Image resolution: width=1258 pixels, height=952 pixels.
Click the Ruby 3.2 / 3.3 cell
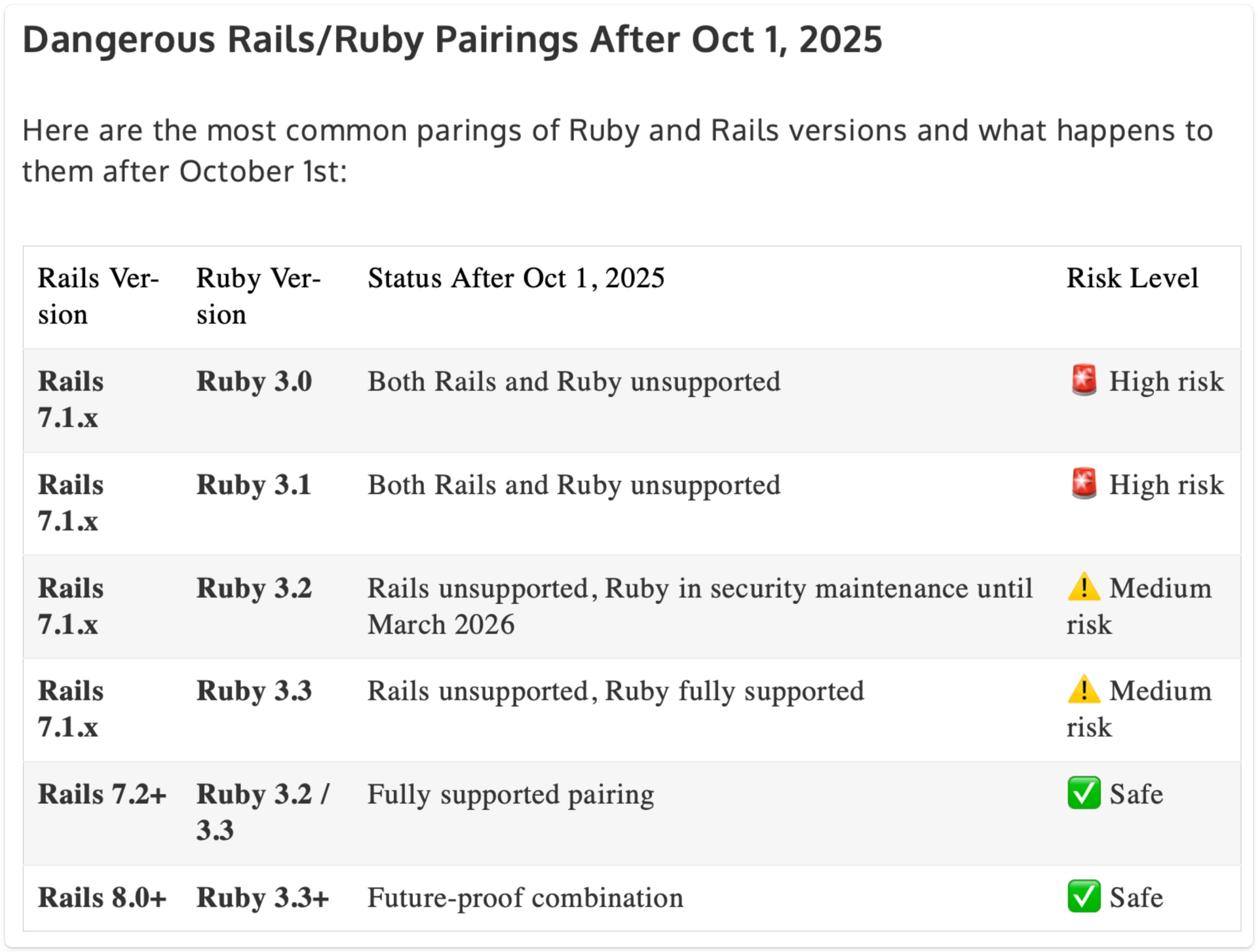(x=262, y=811)
